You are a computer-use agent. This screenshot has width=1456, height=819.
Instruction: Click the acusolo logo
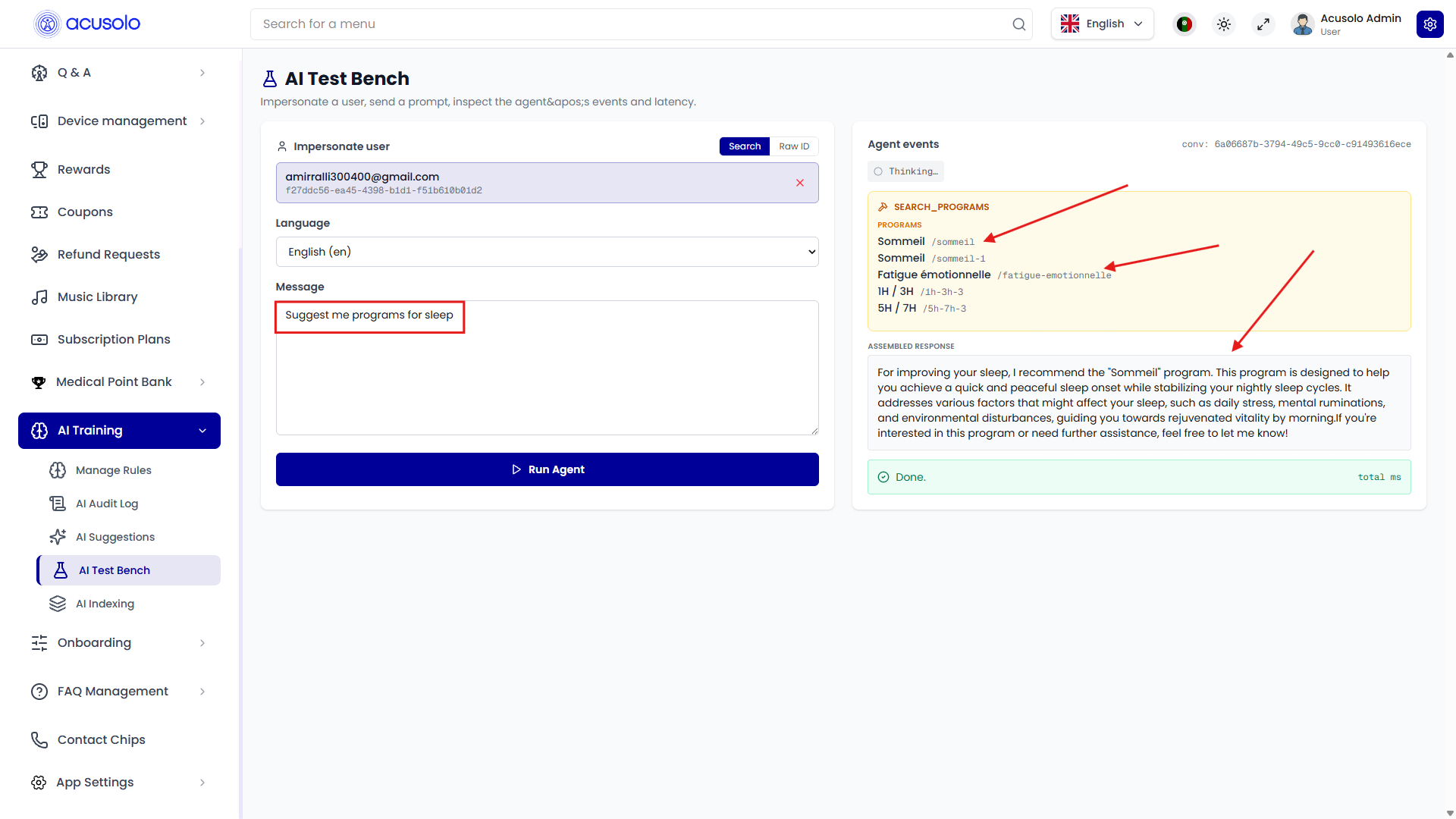tap(87, 24)
